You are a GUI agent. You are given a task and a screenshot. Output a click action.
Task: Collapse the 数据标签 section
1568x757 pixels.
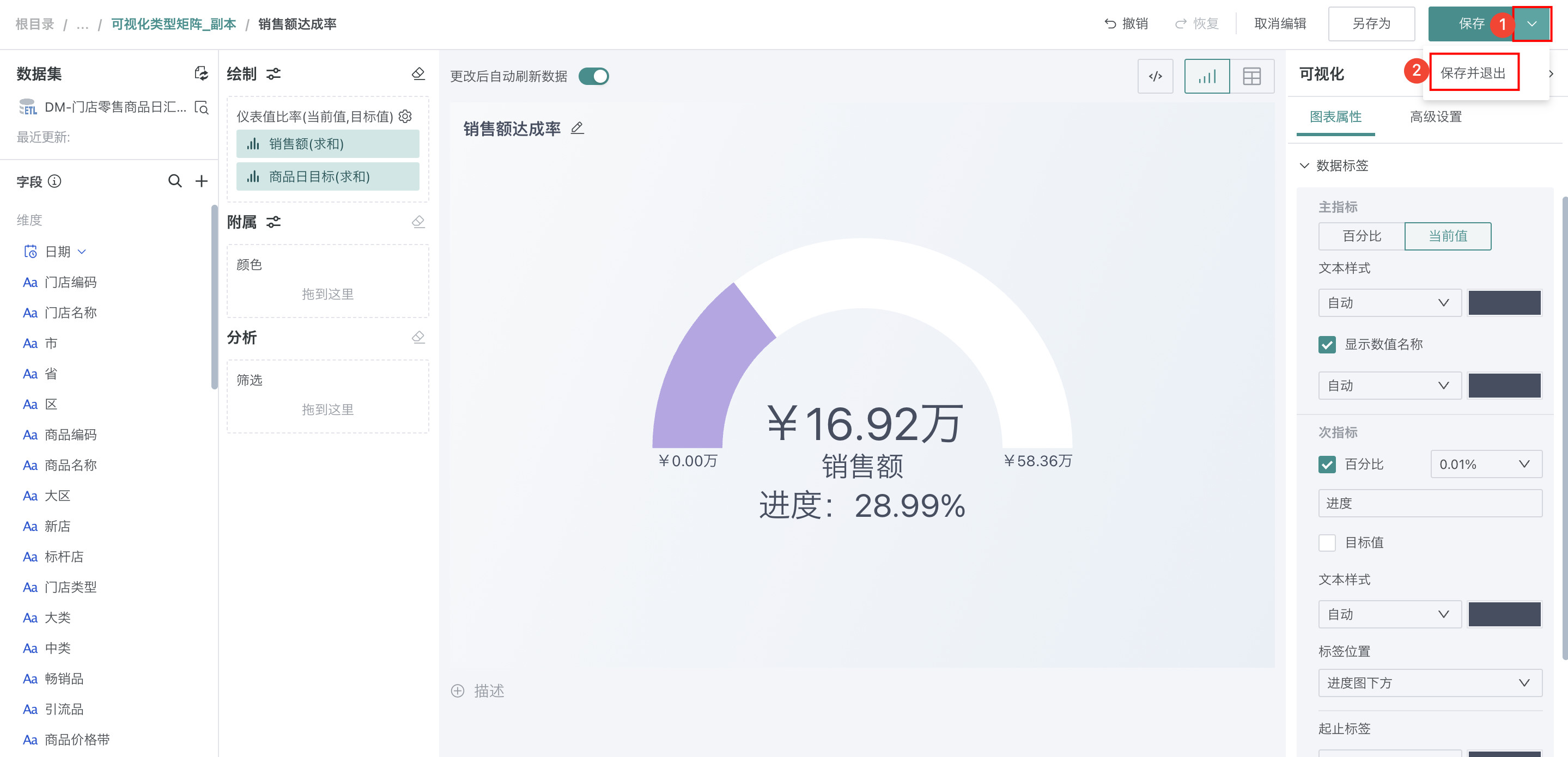click(1304, 166)
